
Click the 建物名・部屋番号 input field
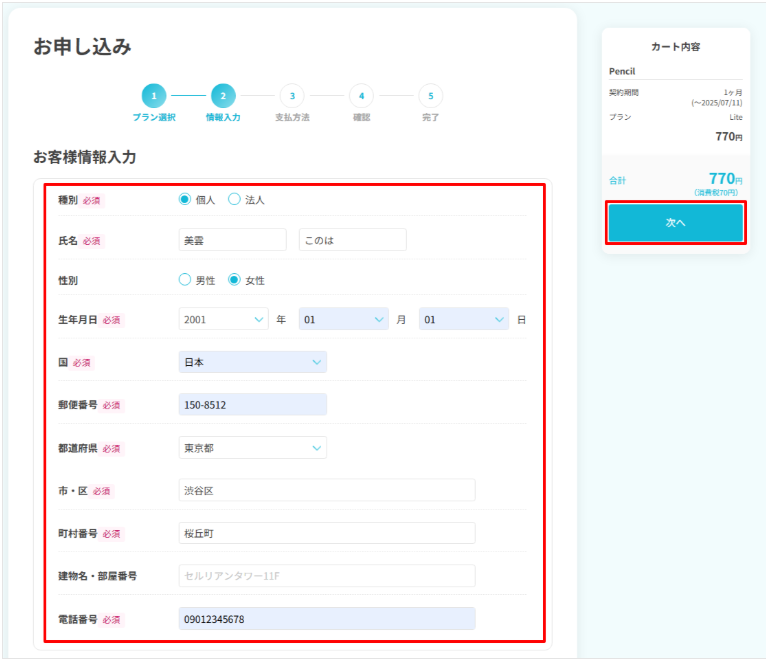click(327, 576)
